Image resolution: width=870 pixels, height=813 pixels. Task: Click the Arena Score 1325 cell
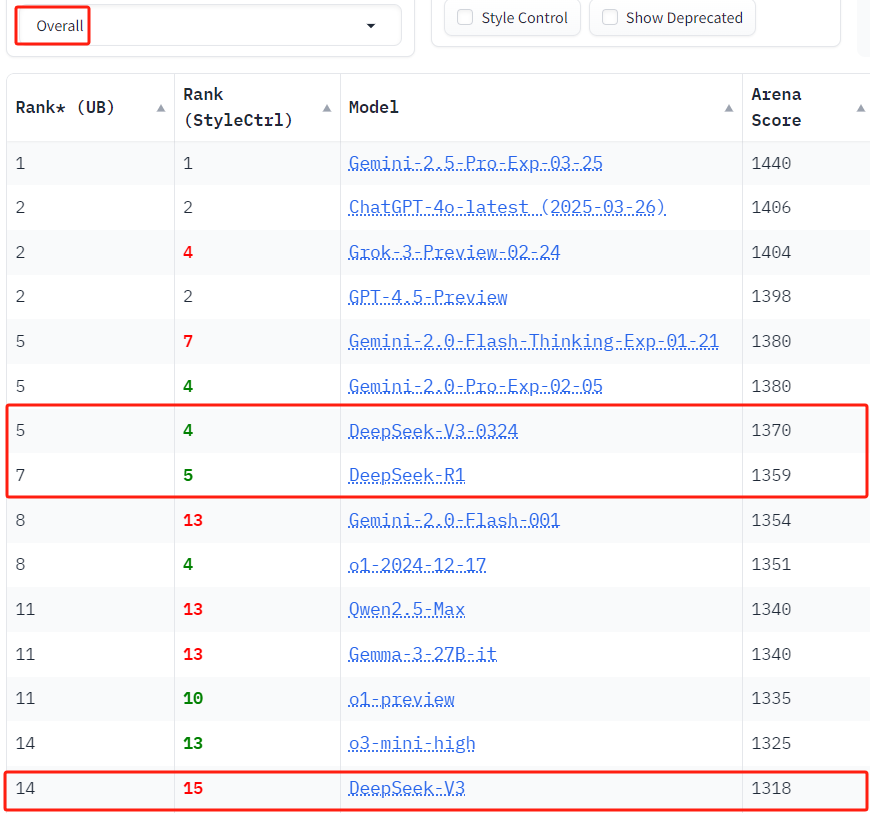[x=771, y=744]
